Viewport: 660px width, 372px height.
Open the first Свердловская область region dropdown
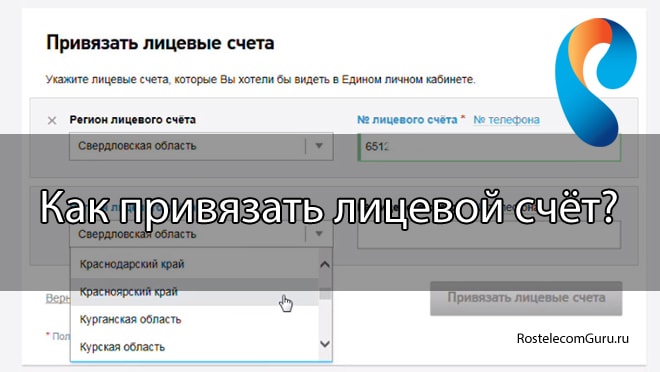[201, 146]
